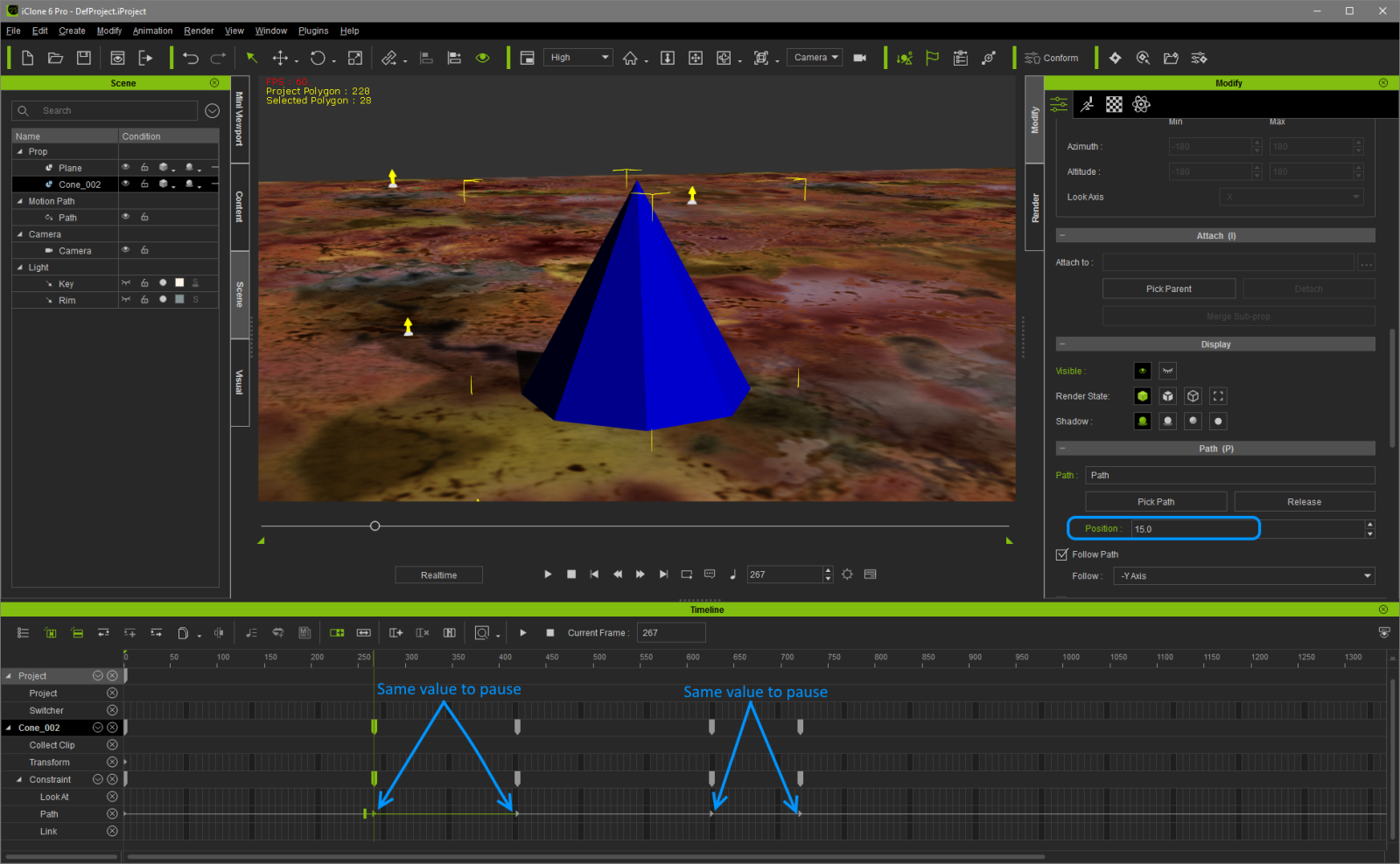
Task: Open the running-figure Animation tab in Modify
Action: point(1087,104)
